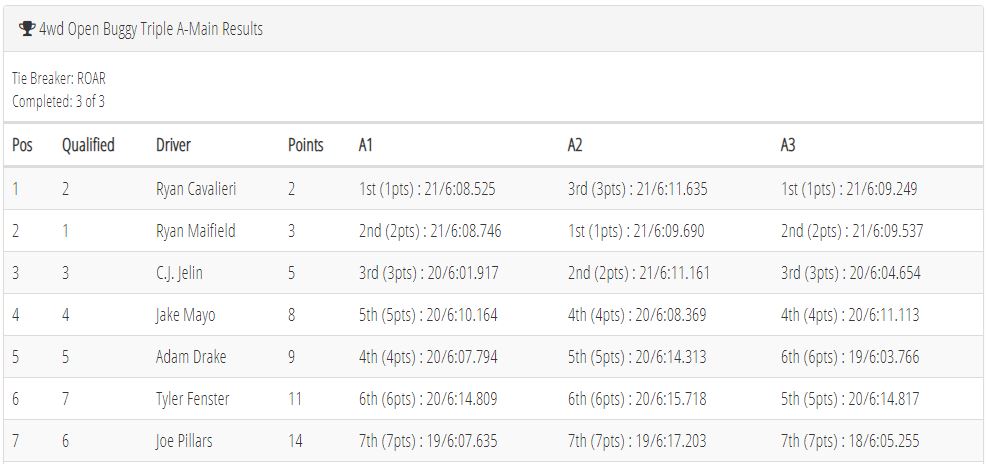Click driver name C.J. Jelin
987x464 pixels.
pyautogui.click(x=179, y=273)
